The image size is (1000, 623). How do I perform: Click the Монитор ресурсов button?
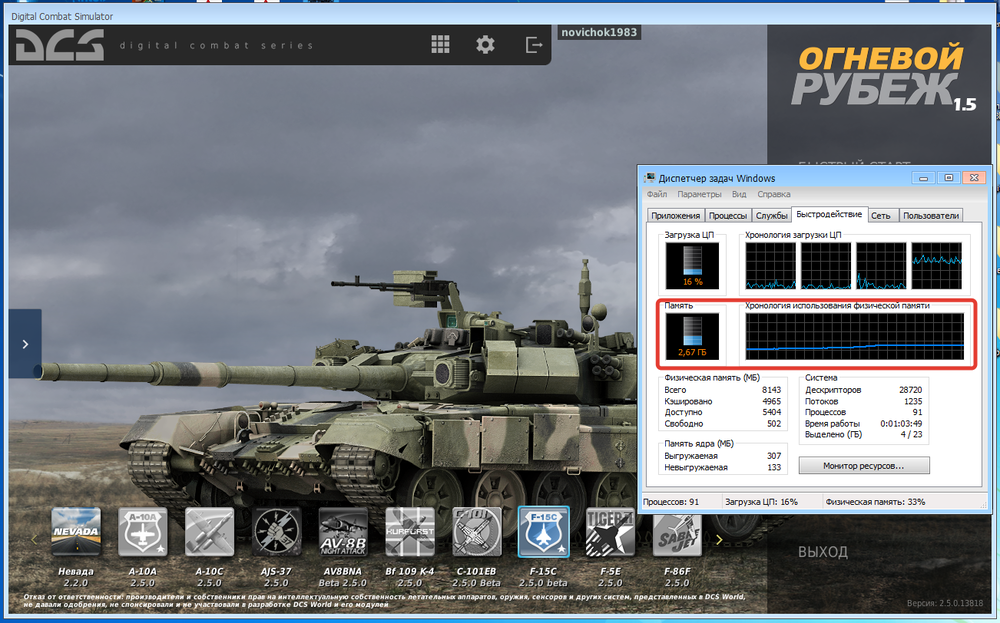point(863,466)
